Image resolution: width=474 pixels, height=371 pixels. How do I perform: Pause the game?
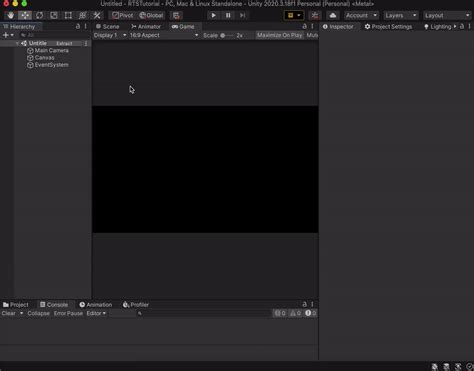228,15
